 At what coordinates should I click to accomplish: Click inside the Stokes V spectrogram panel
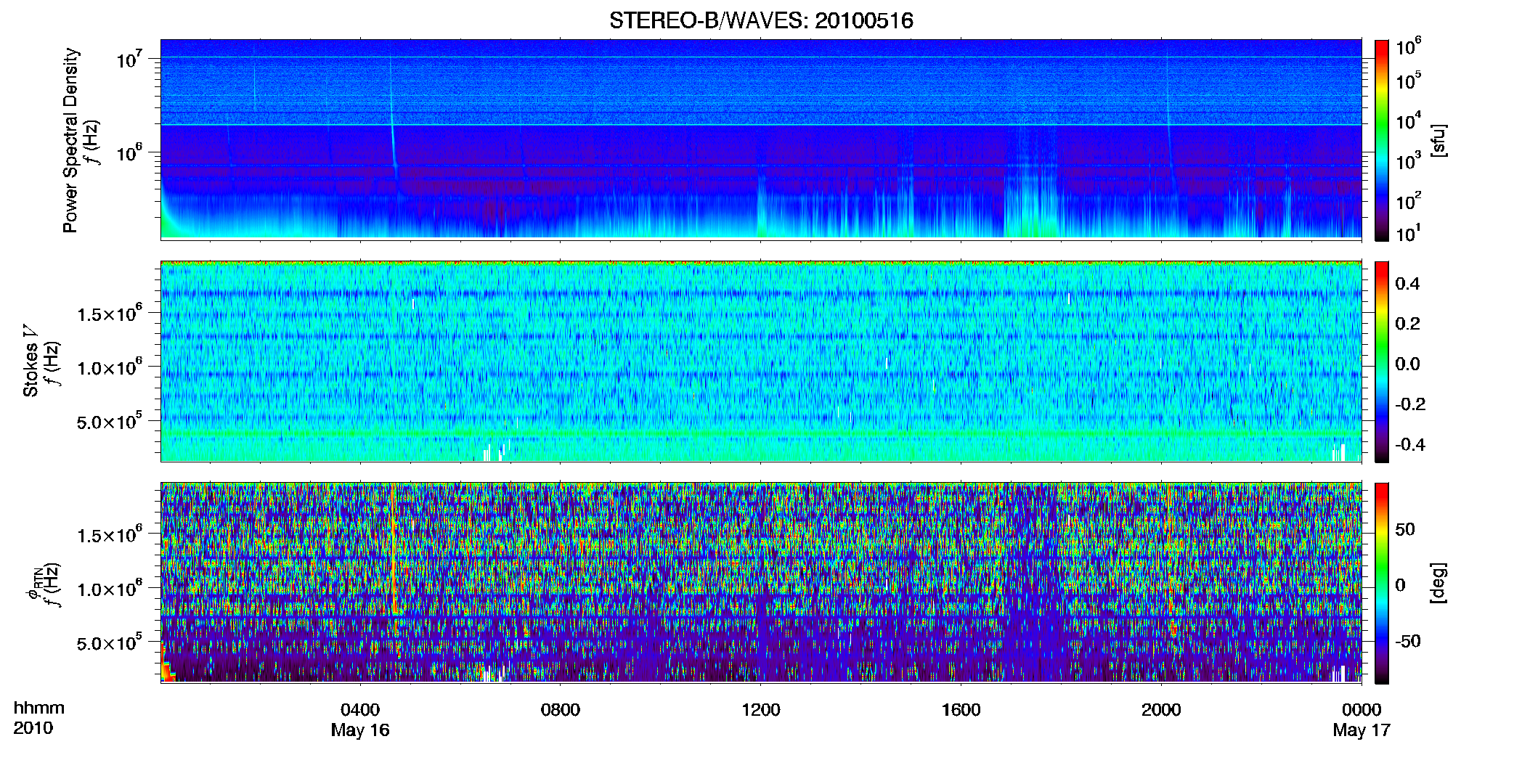pos(761,361)
